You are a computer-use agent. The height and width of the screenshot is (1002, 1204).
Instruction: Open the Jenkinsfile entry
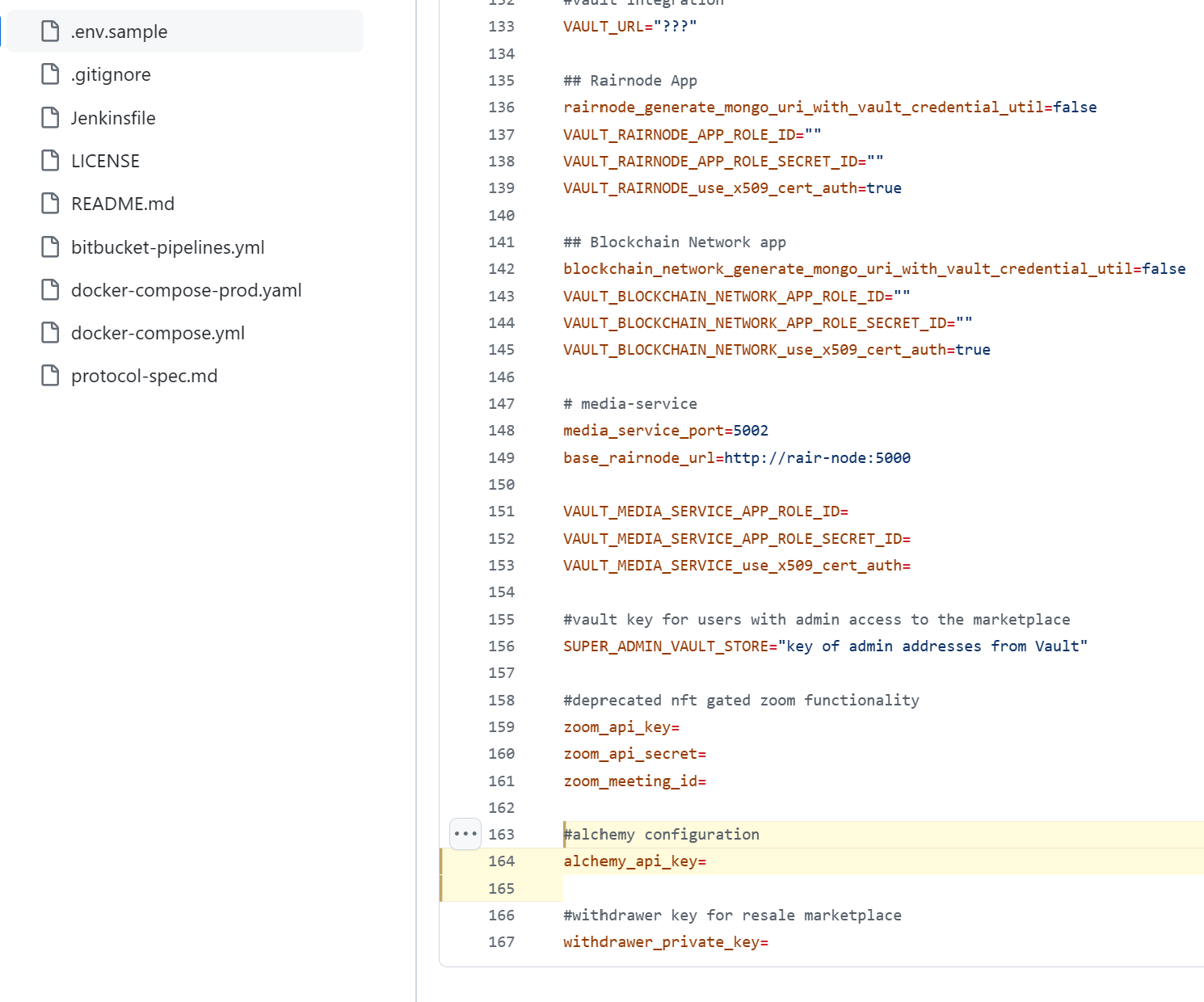(x=113, y=118)
